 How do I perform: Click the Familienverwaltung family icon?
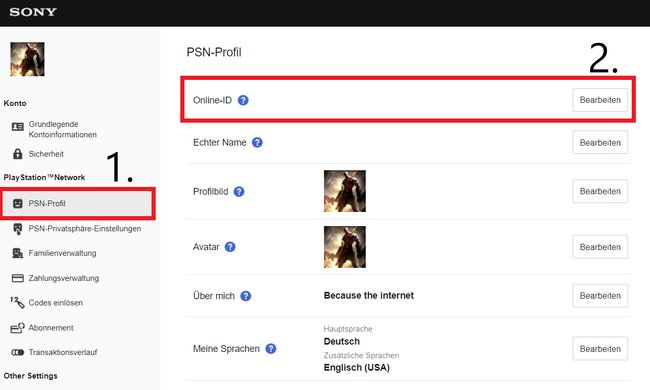point(17,253)
